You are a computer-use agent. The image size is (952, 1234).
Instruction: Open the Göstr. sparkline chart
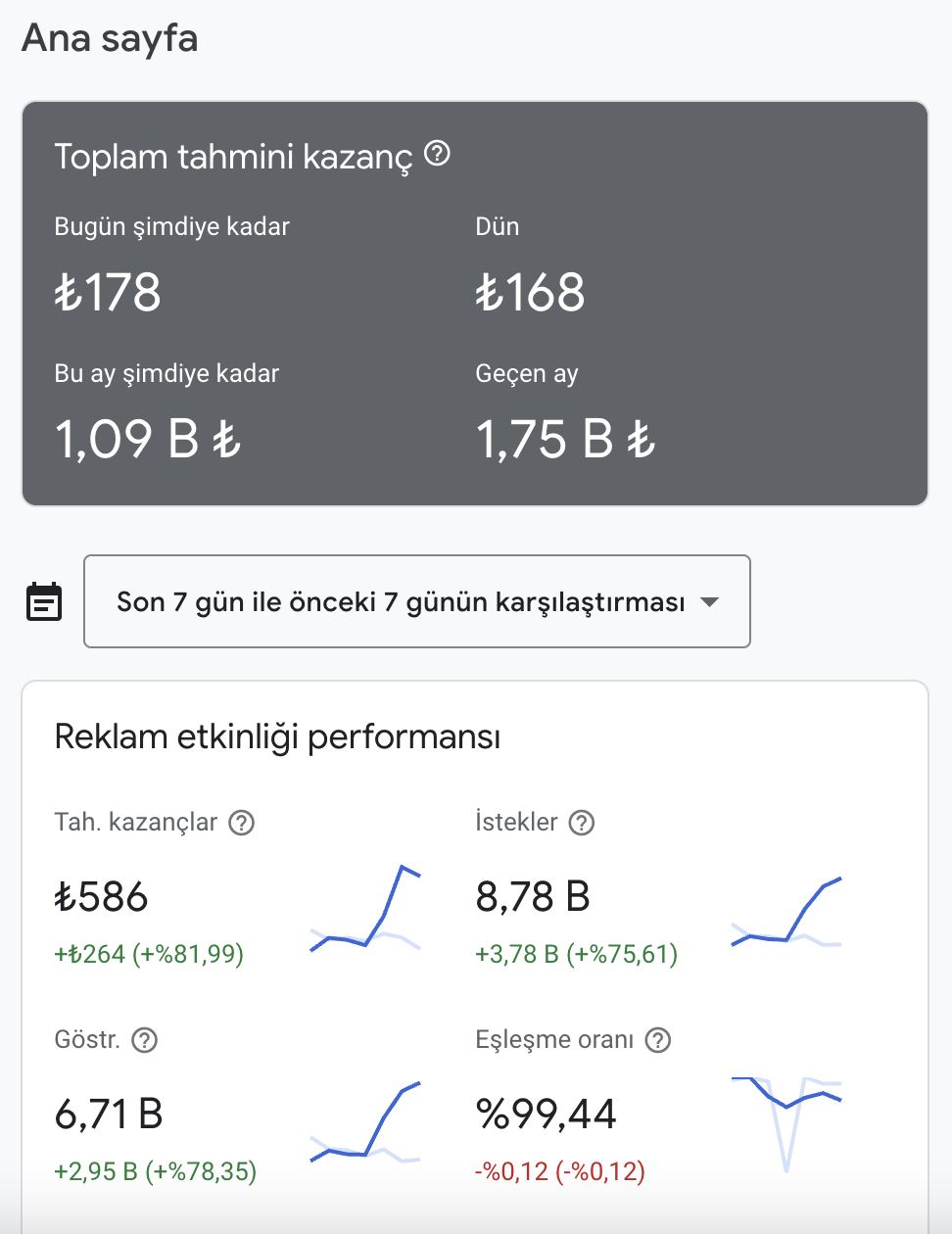[x=365, y=1122]
